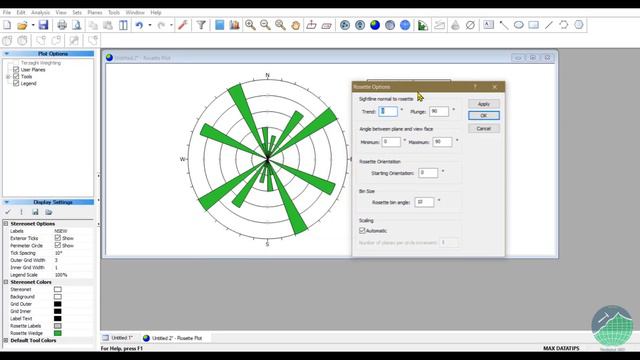Screen dimensions: 640x360
Task: Open the dropdown arrow next to Open icon
Action: [x=33, y=25]
